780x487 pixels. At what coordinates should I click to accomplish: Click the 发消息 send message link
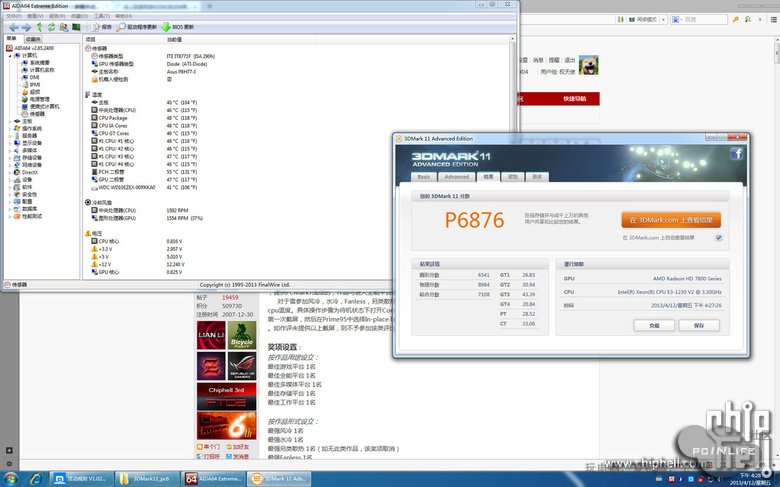click(x=237, y=456)
